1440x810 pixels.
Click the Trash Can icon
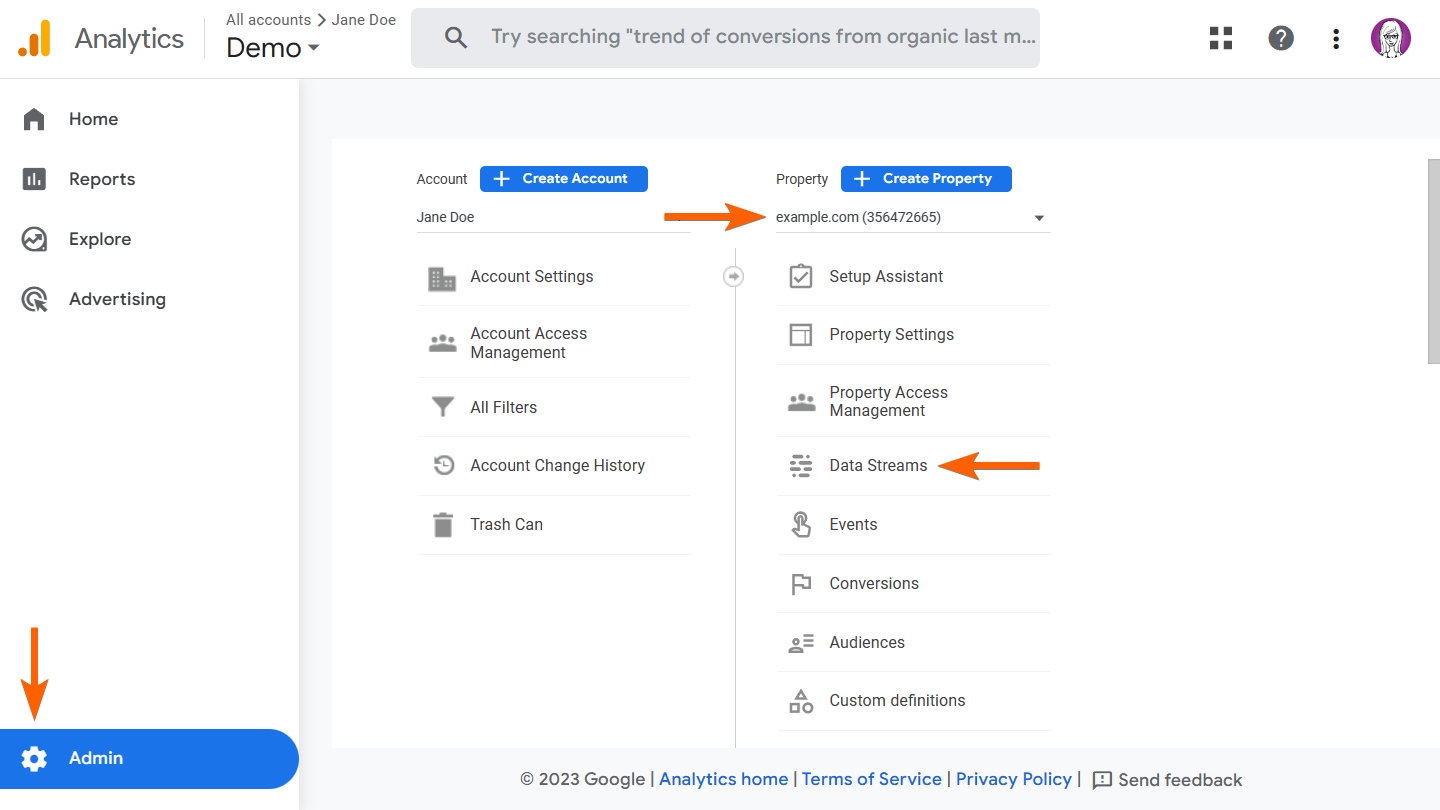442,525
